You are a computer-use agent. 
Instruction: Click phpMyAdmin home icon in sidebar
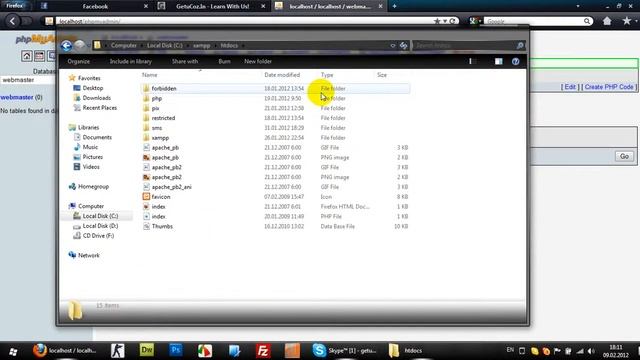point(27,56)
